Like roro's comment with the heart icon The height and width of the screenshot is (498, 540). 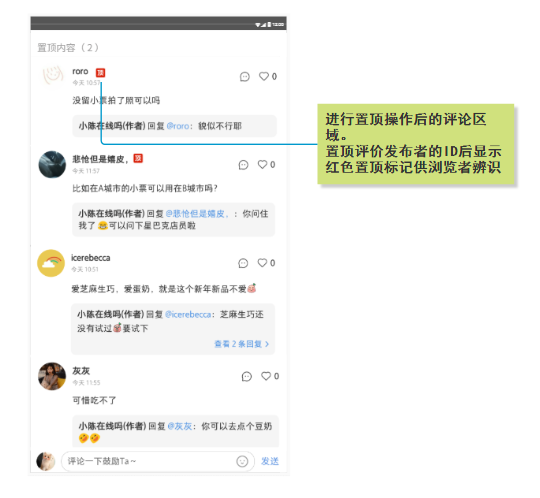click(x=264, y=76)
